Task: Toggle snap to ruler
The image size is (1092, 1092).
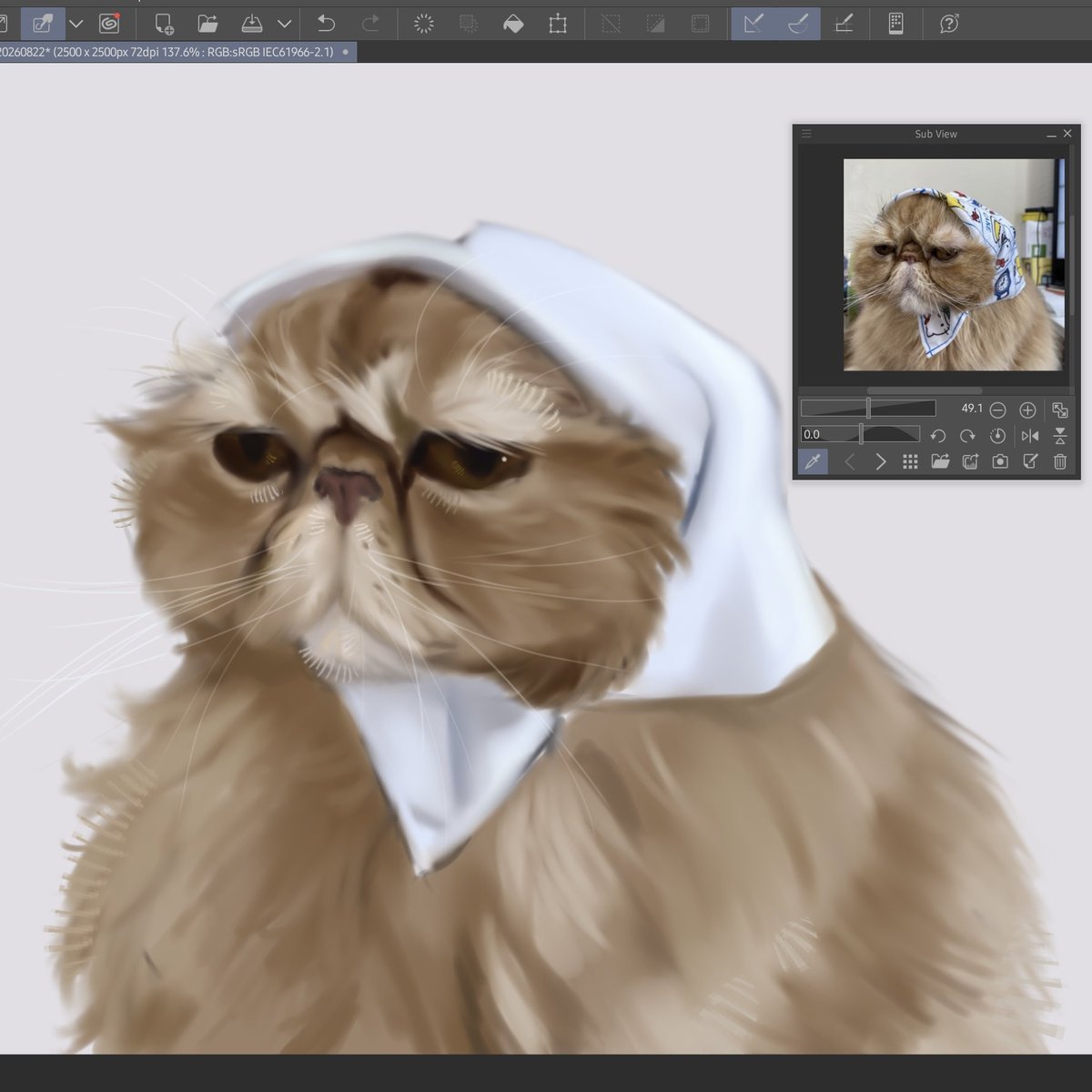Action: (753, 24)
